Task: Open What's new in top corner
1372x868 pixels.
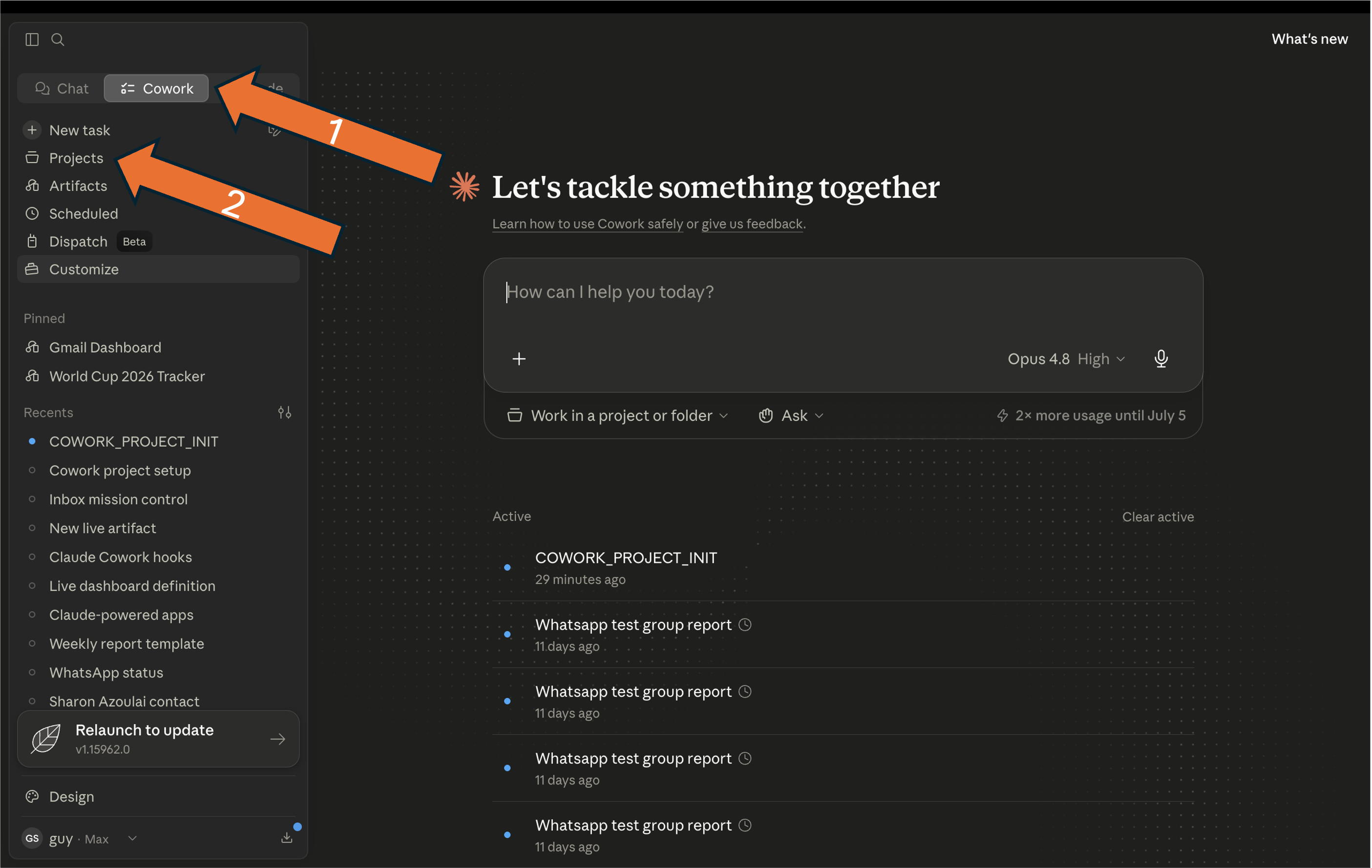Action: point(1309,39)
